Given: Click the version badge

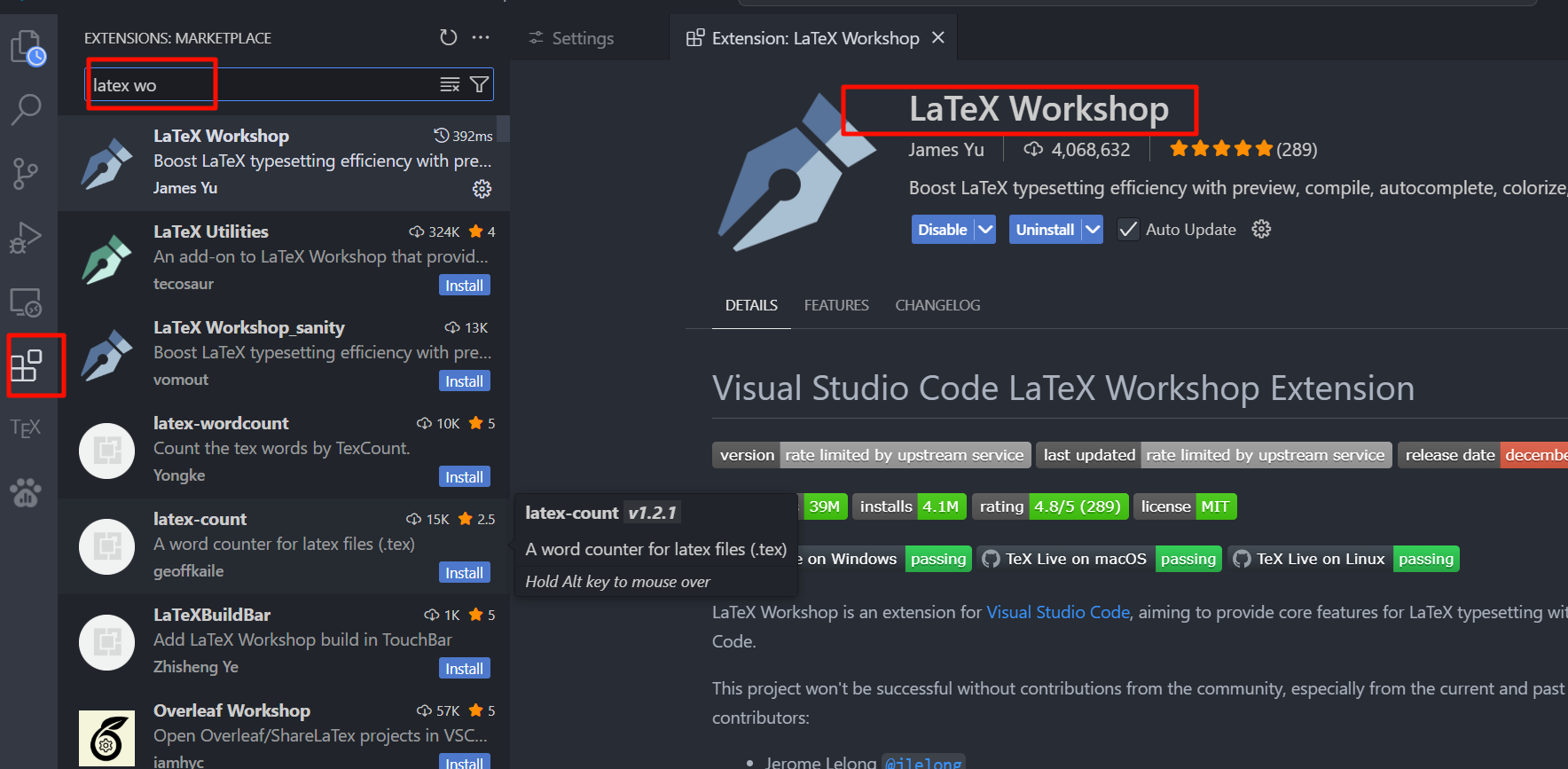Looking at the screenshot, I should pyautogui.click(x=872, y=455).
